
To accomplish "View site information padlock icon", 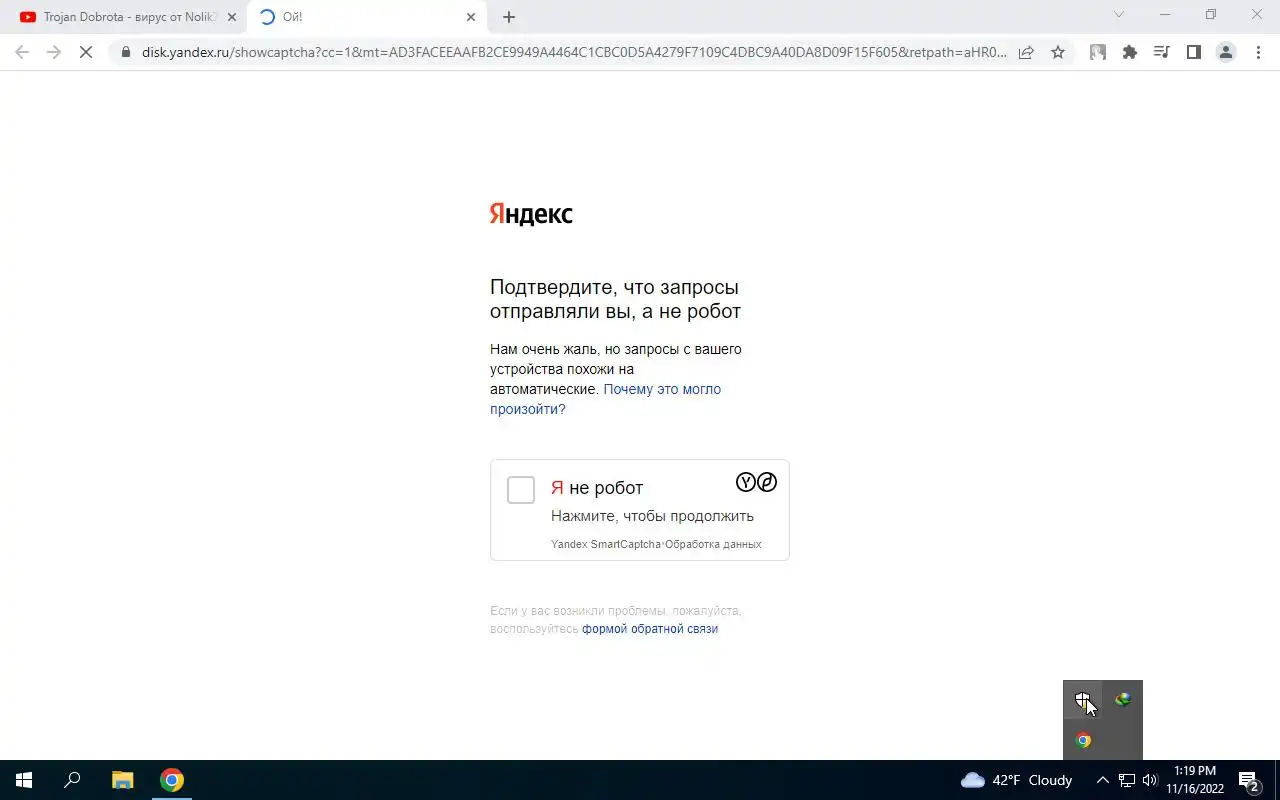I will tap(125, 52).
